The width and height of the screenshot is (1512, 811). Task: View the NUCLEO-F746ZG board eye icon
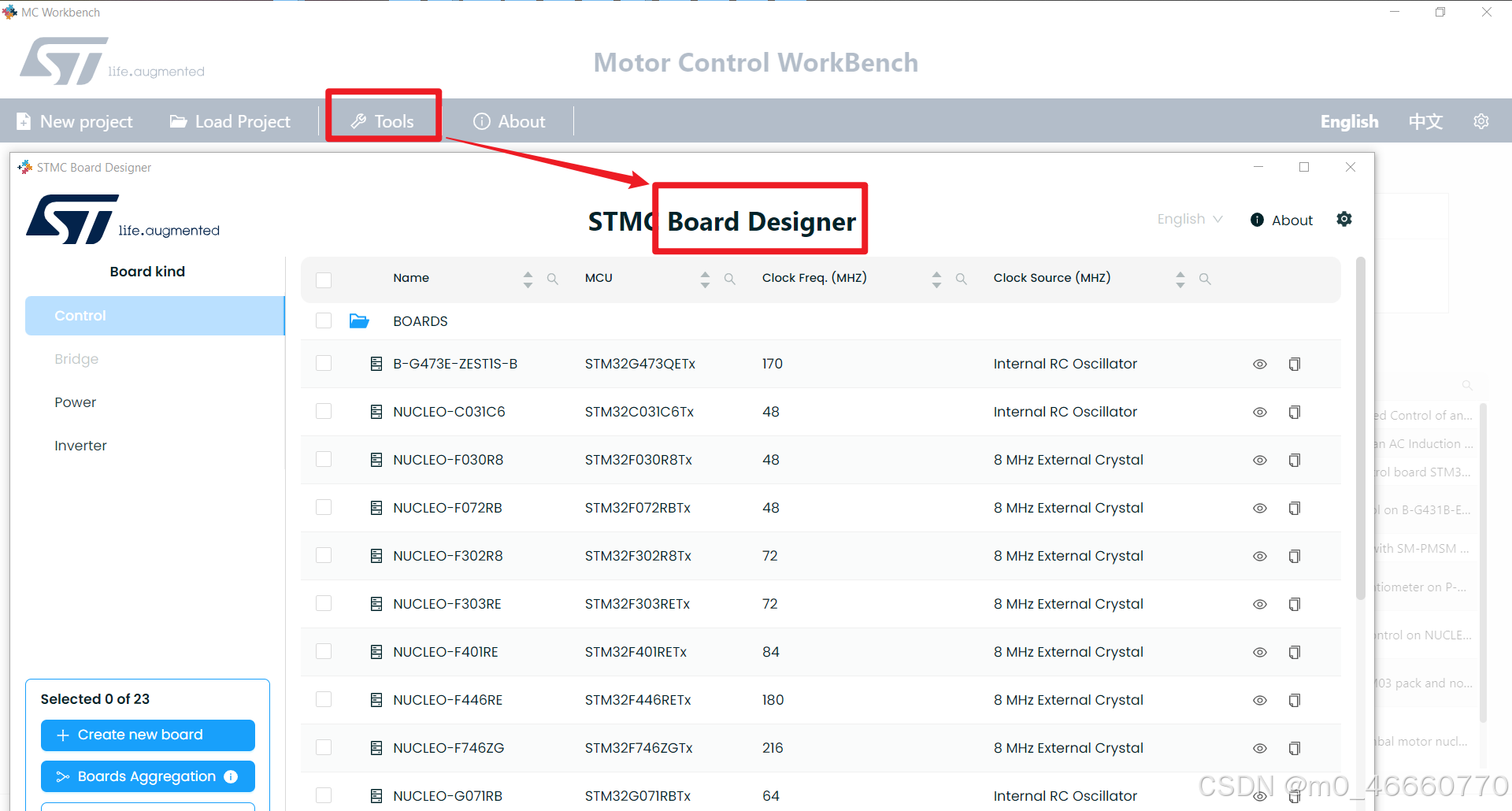tap(1260, 748)
